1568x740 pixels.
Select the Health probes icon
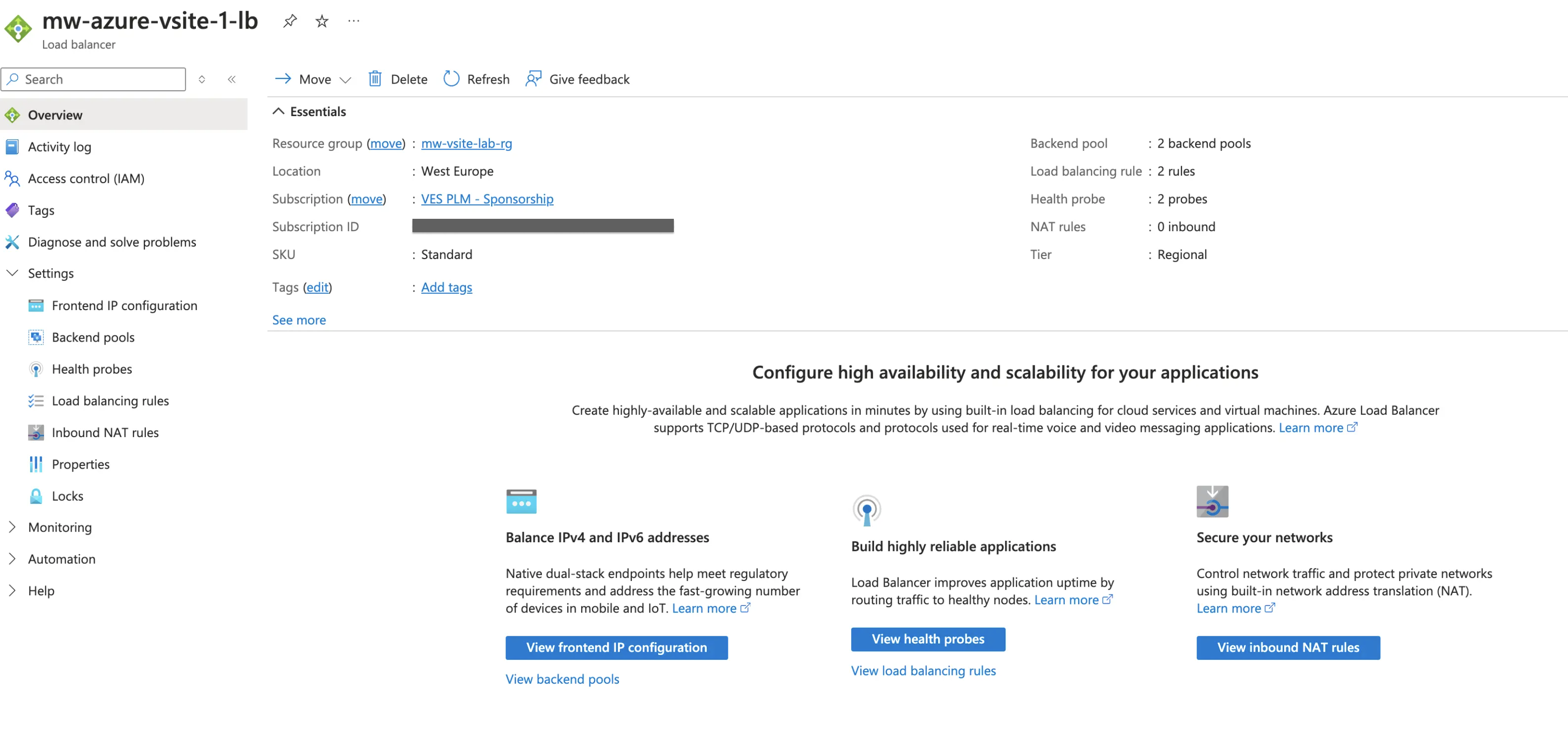(36, 369)
